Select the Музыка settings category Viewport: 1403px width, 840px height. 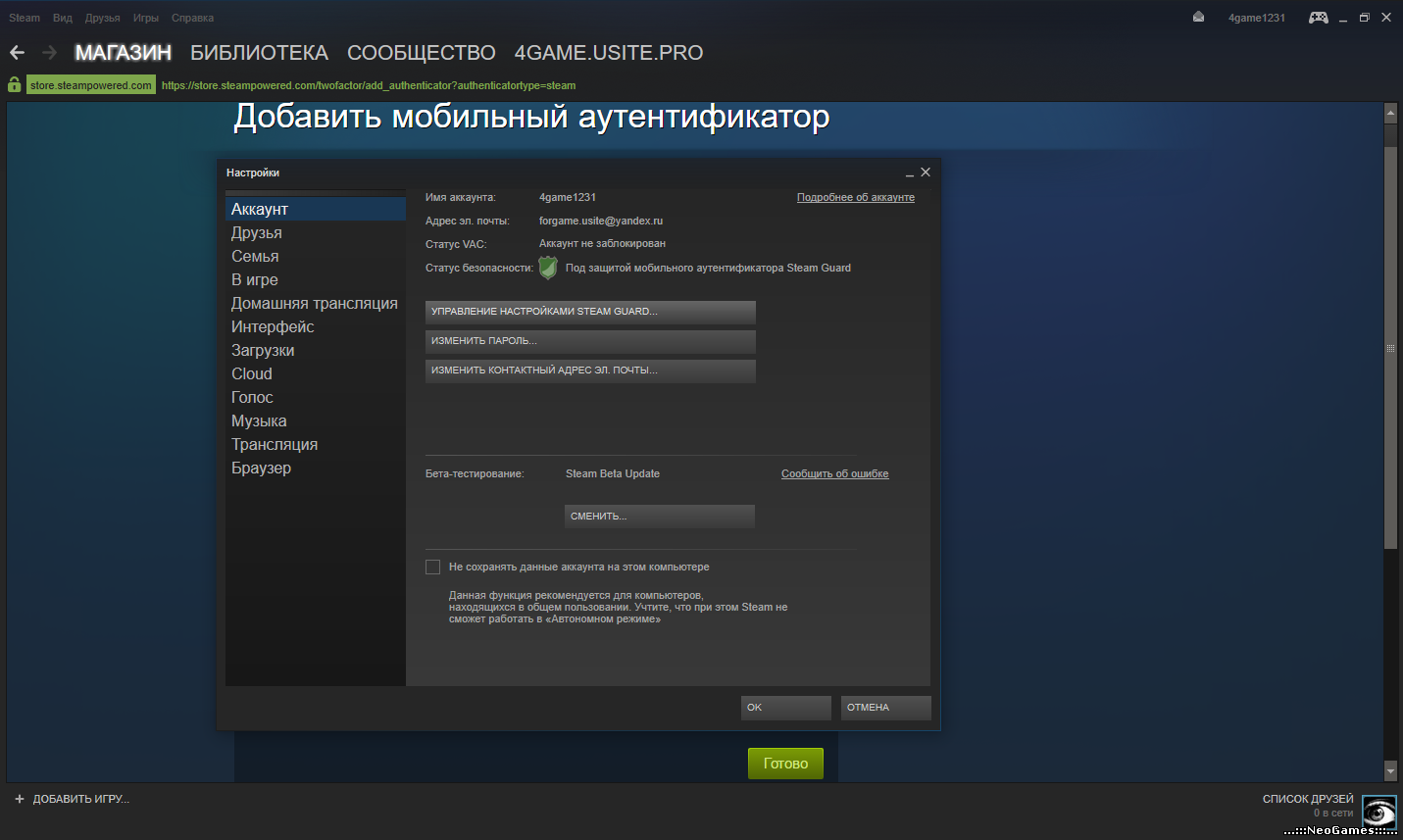click(x=316, y=420)
